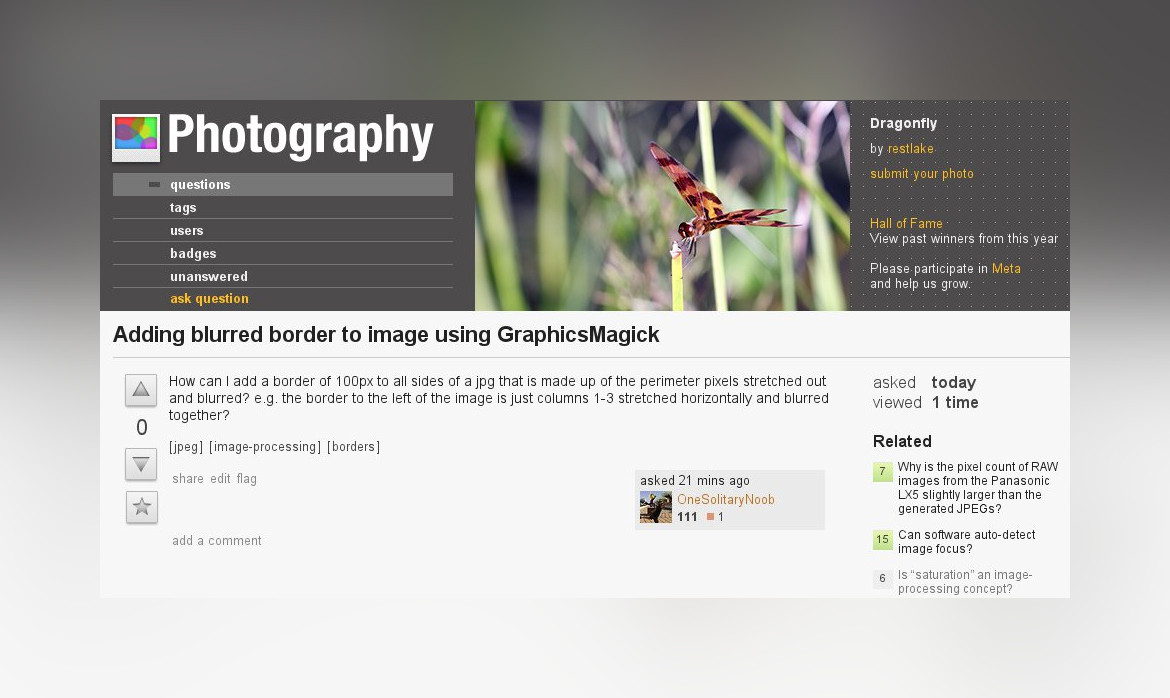Click the 'Related' sidebar heading
This screenshot has height=698, width=1170.
[902, 441]
